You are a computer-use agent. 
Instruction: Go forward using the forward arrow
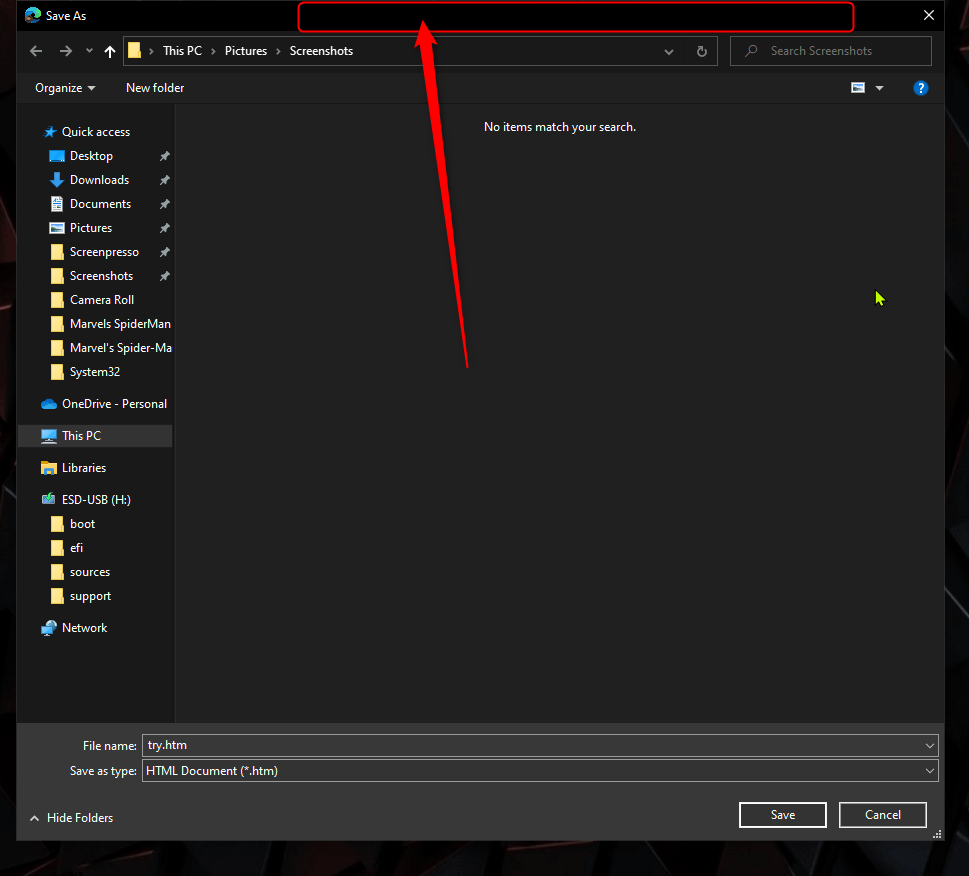pyautogui.click(x=66, y=51)
